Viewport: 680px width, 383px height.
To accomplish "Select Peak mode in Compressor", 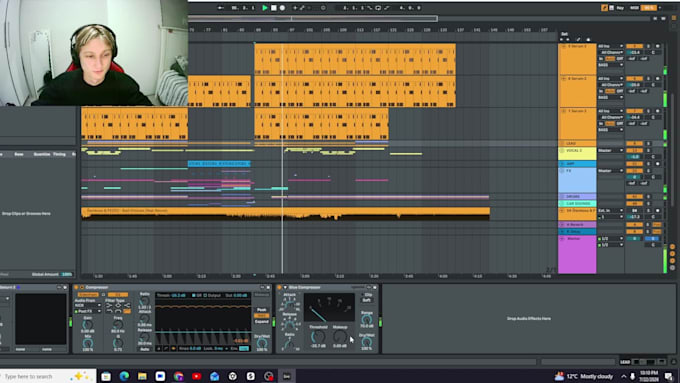I will point(262,309).
